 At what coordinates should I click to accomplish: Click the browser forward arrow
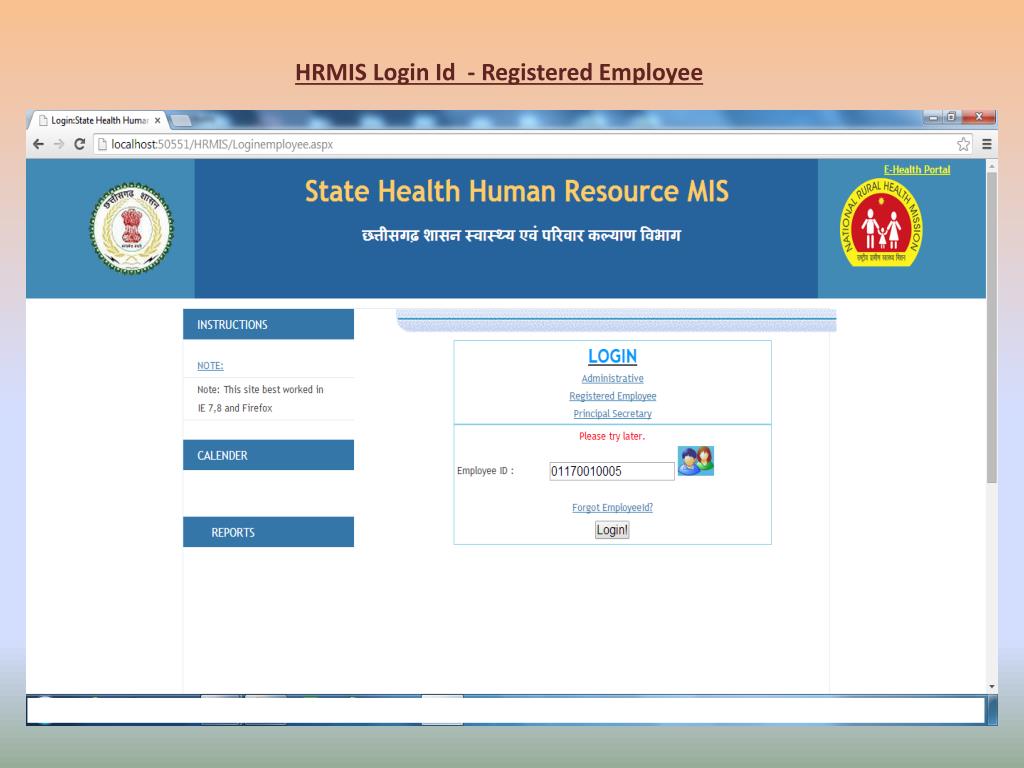coord(59,144)
